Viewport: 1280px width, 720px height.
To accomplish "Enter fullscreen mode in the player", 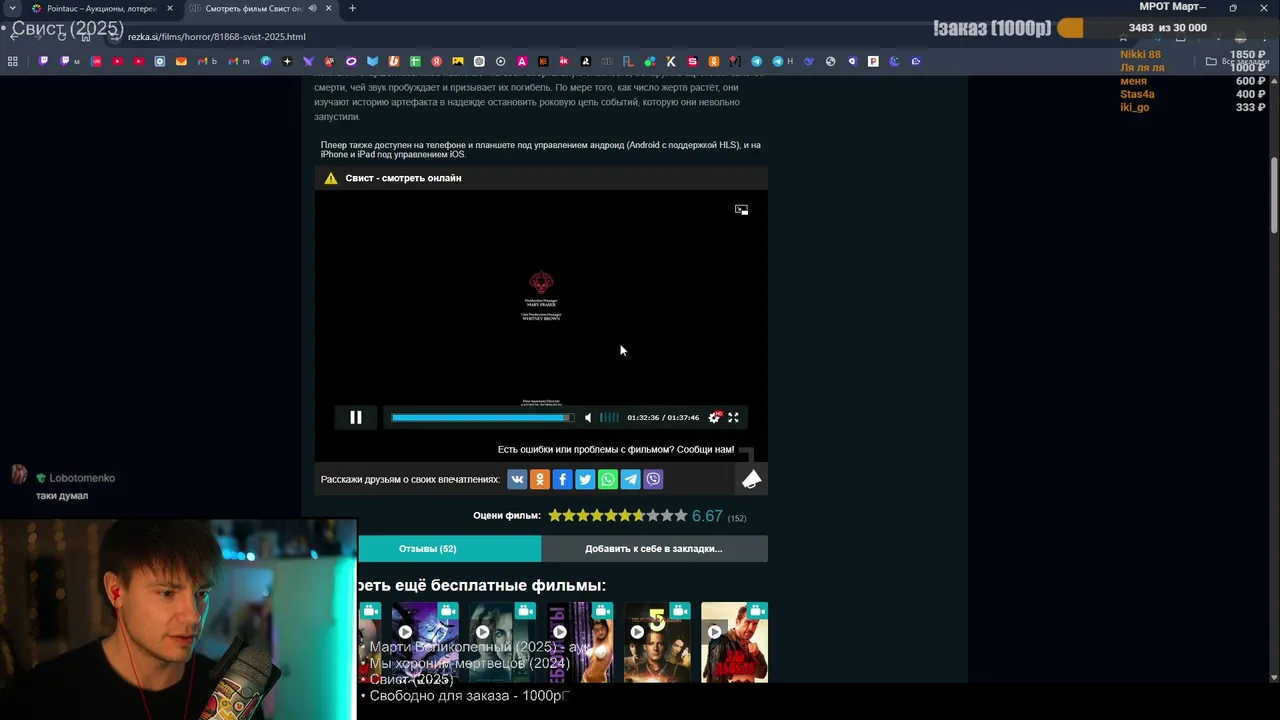I will click(733, 418).
